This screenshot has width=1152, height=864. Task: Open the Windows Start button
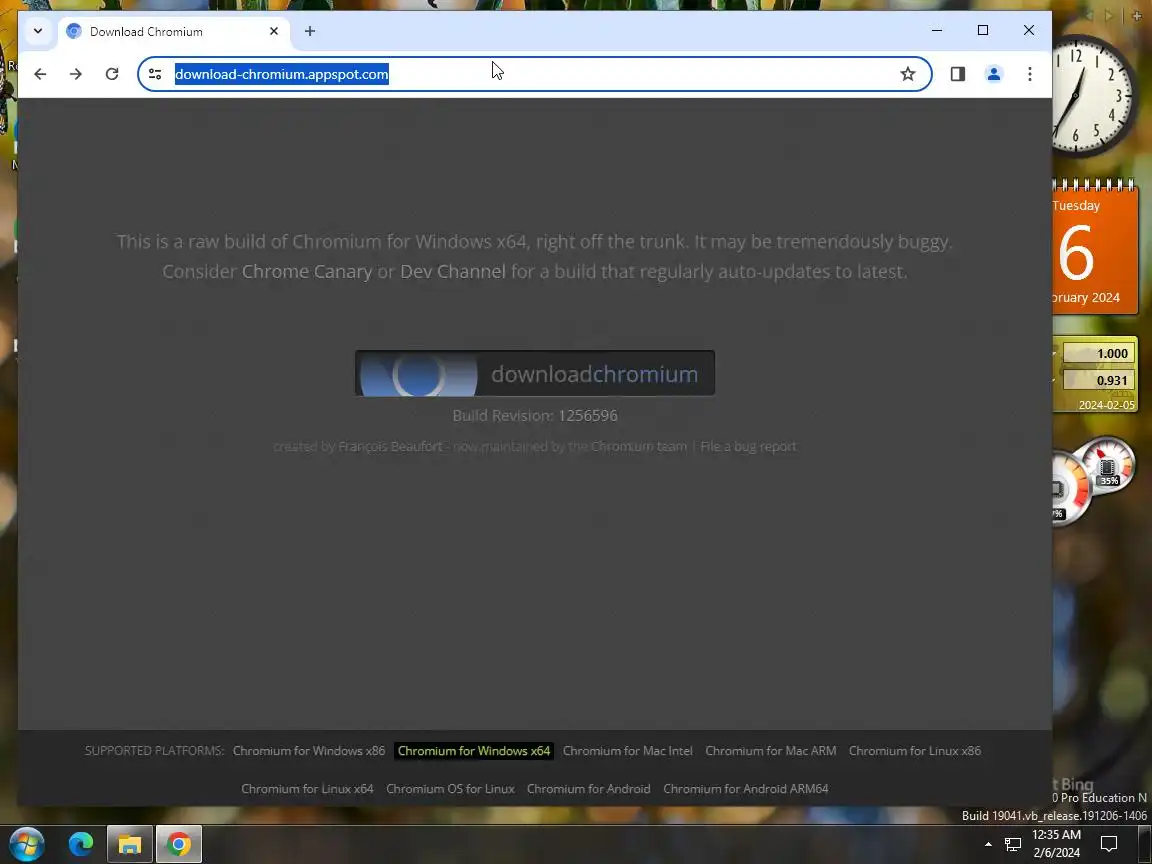point(26,844)
